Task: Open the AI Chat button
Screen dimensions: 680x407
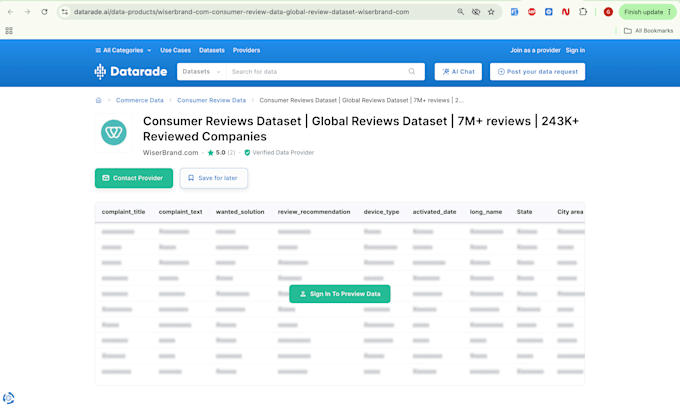Action: pos(458,72)
